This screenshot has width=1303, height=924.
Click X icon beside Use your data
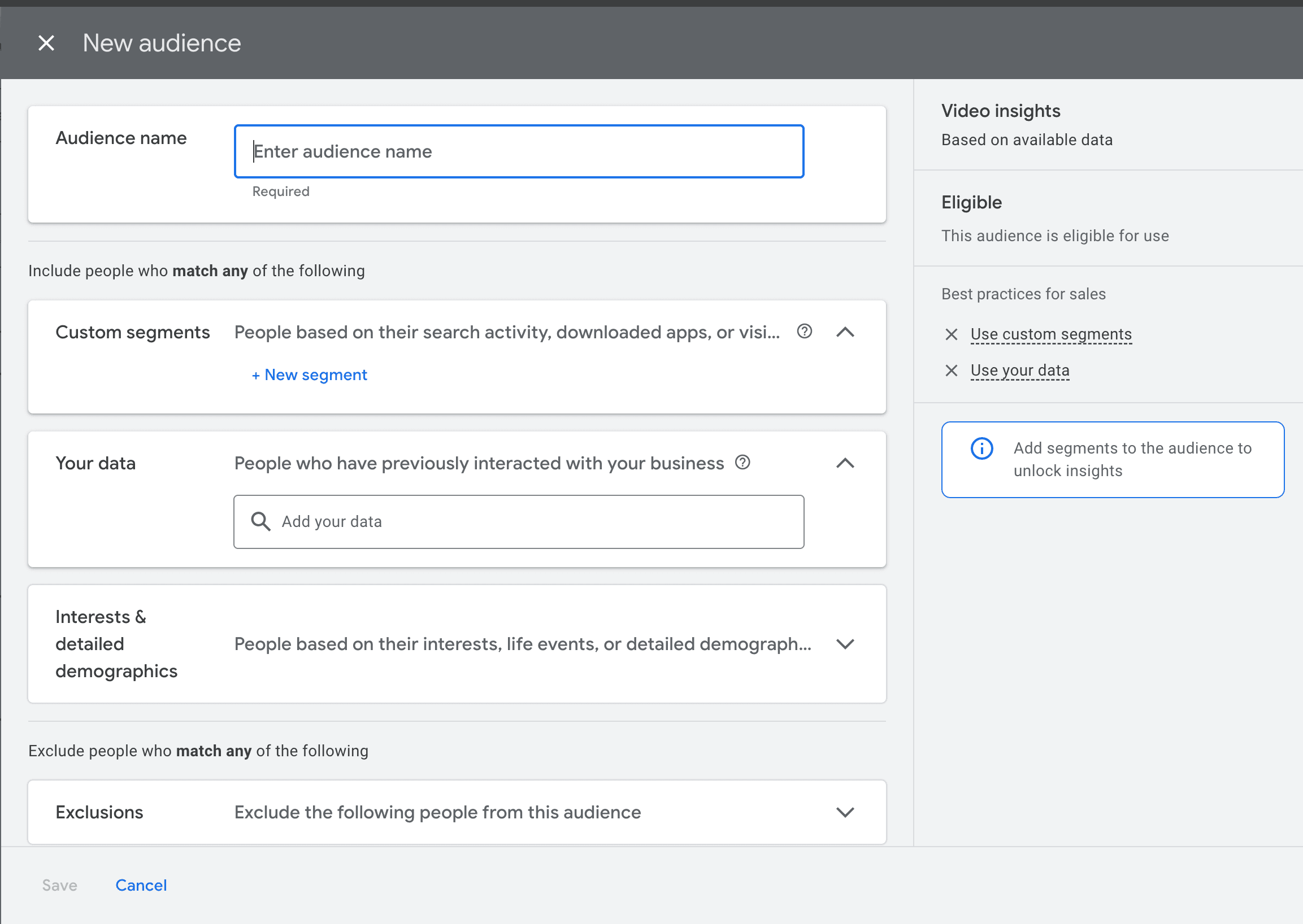[x=951, y=371]
